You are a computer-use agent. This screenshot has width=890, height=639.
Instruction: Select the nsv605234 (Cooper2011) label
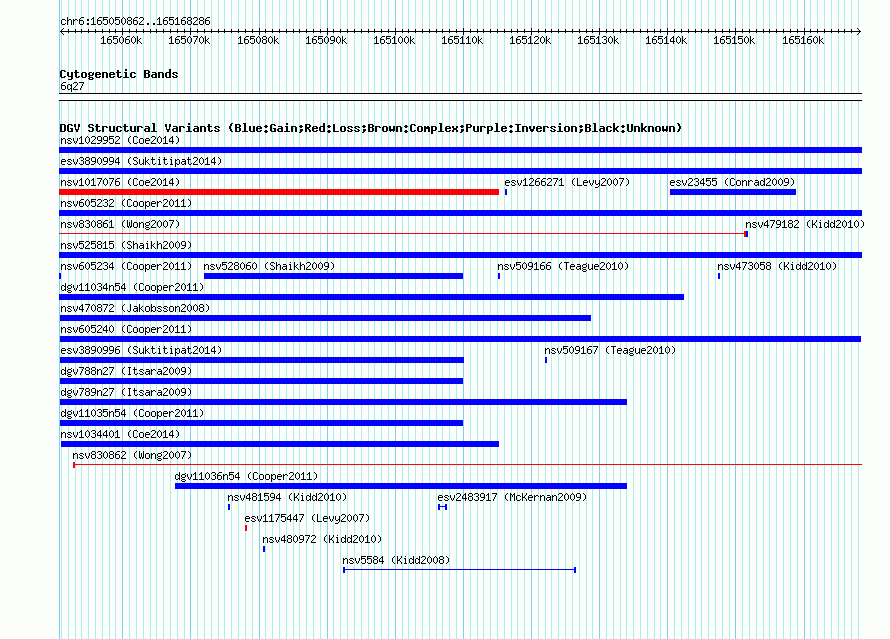[126, 266]
